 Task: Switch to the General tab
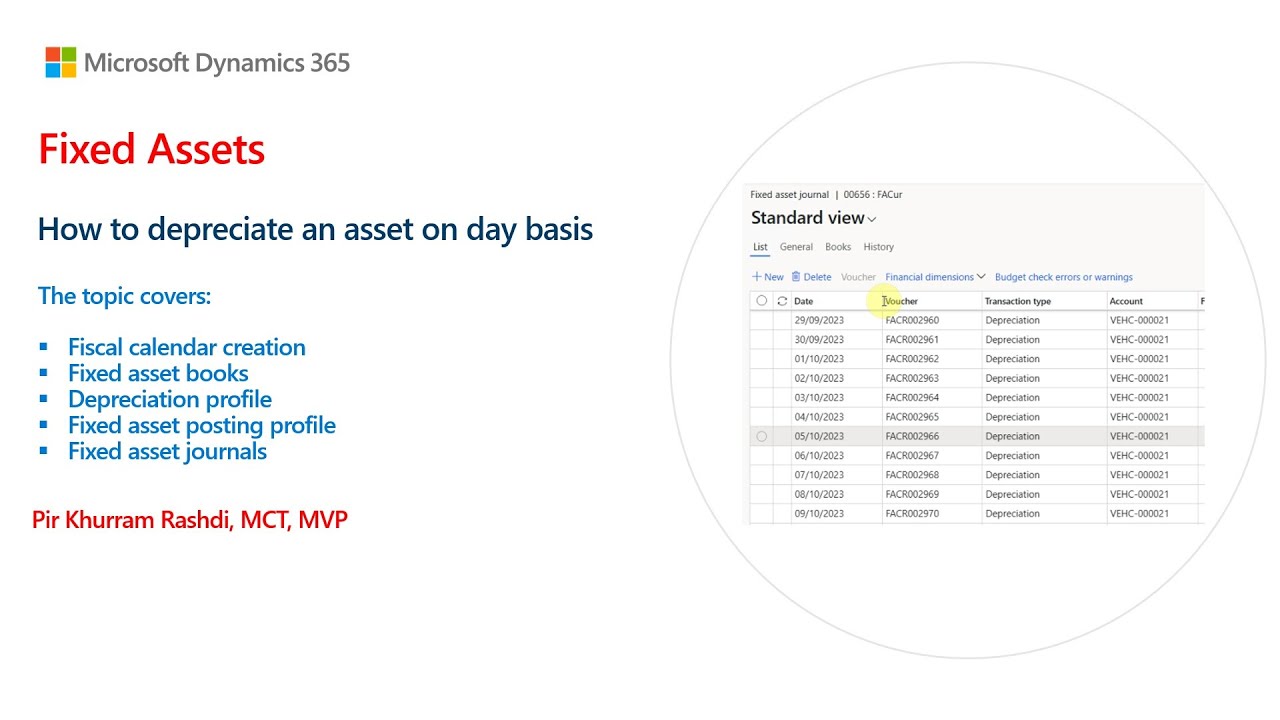point(796,247)
